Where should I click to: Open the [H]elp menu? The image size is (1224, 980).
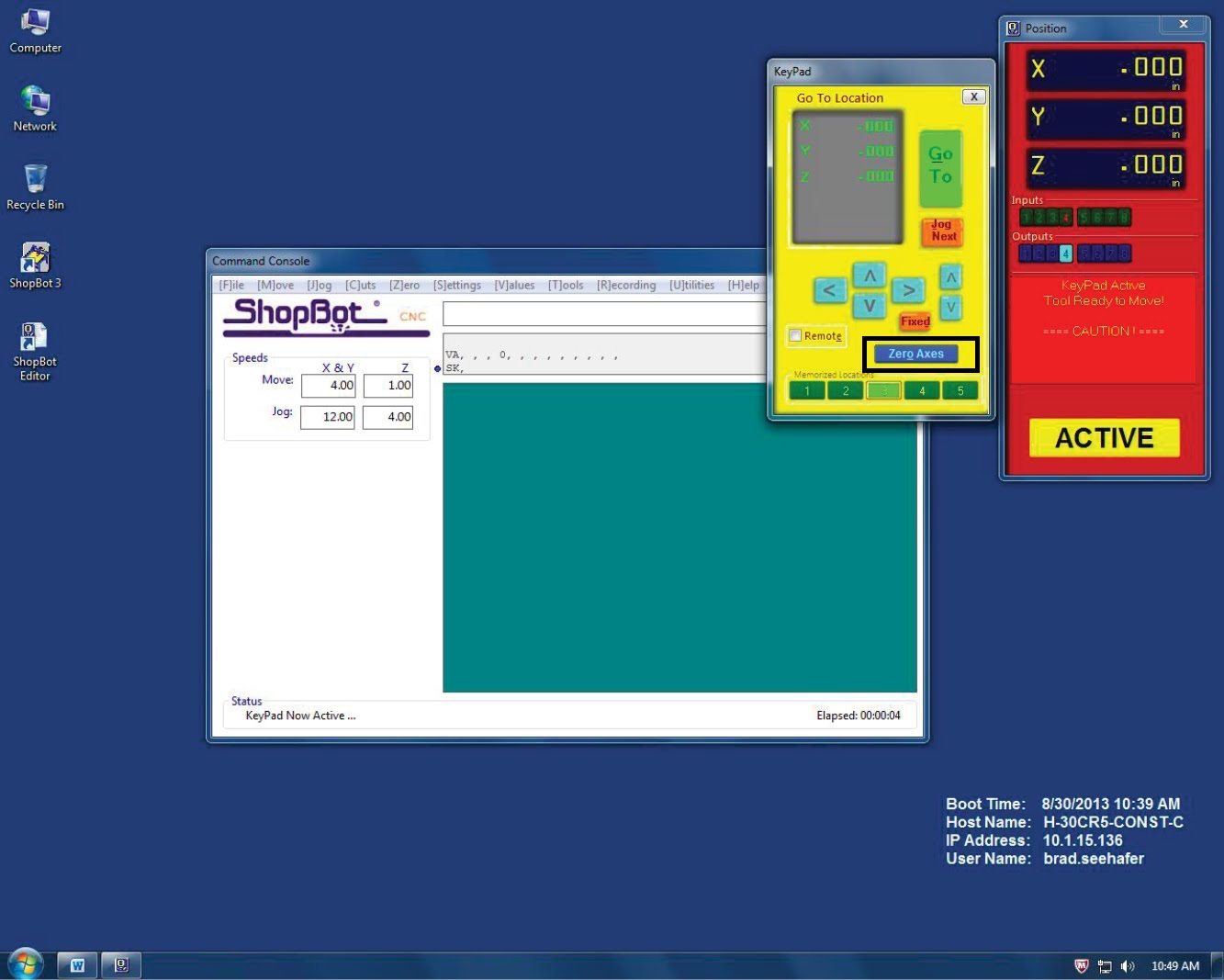coord(743,286)
